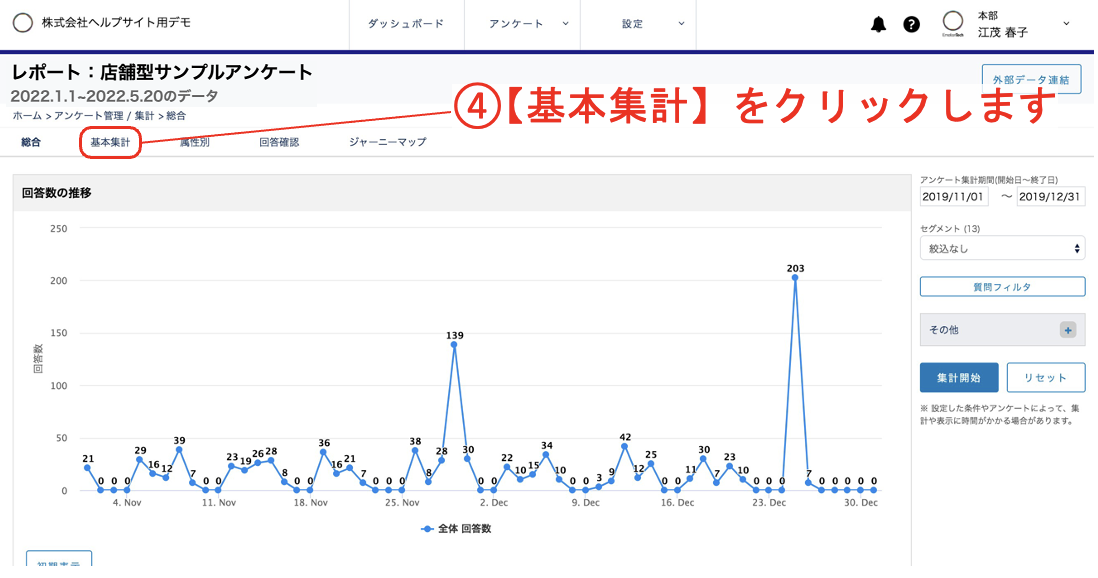Click the リセット button

pos(1046,378)
